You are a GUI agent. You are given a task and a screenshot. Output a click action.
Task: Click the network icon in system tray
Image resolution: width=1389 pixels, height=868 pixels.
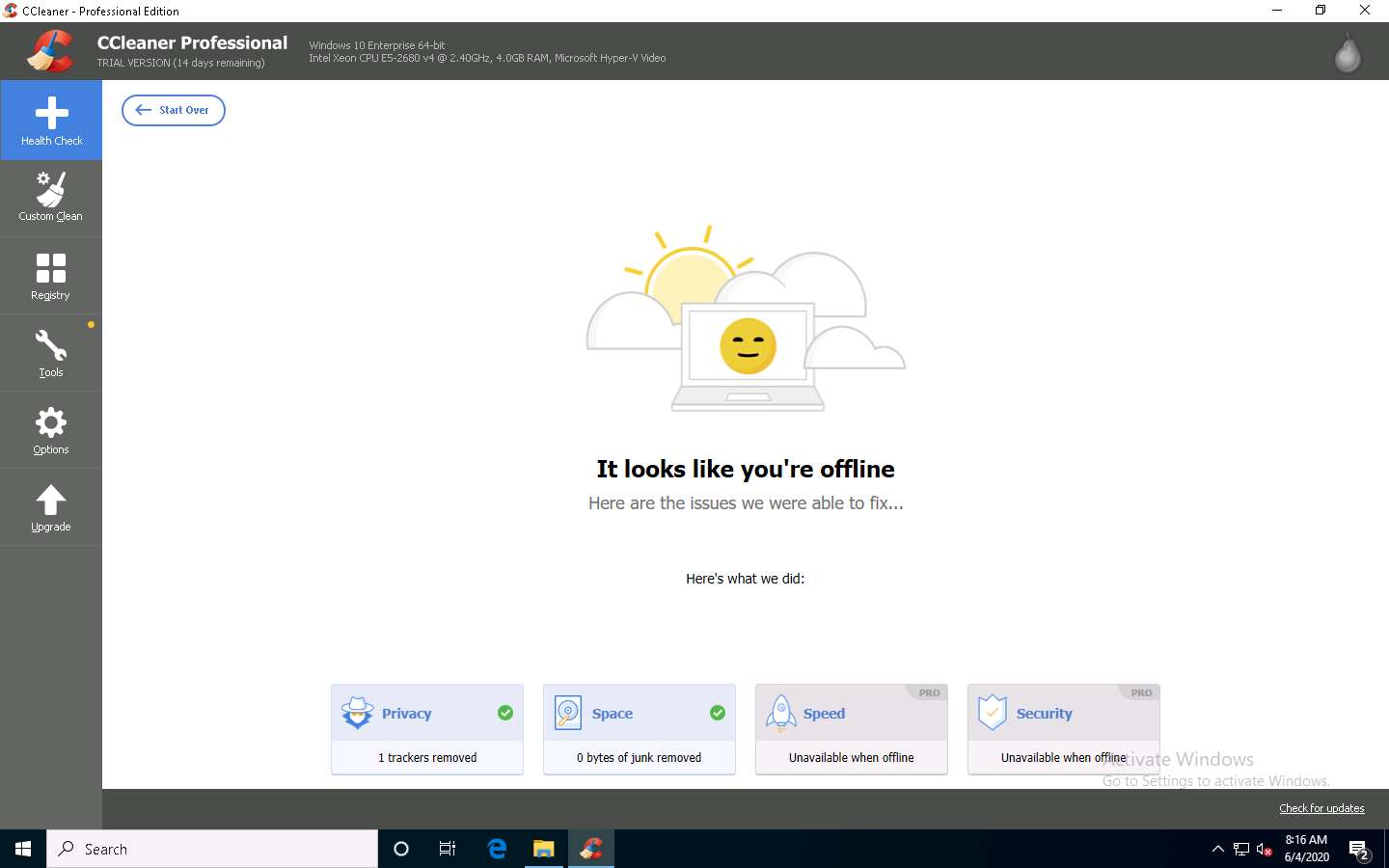coord(1241,850)
